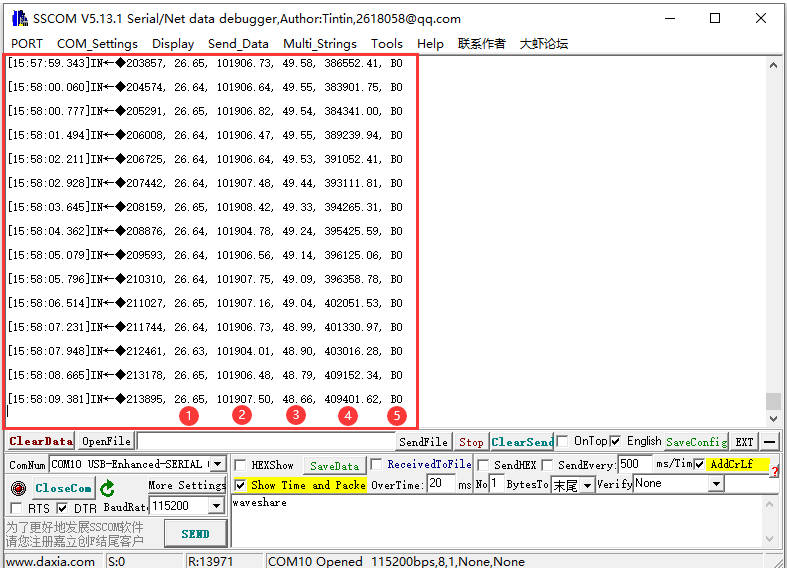Toggle the RTS checkbox

pyautogui.click(x=16, y=508)
